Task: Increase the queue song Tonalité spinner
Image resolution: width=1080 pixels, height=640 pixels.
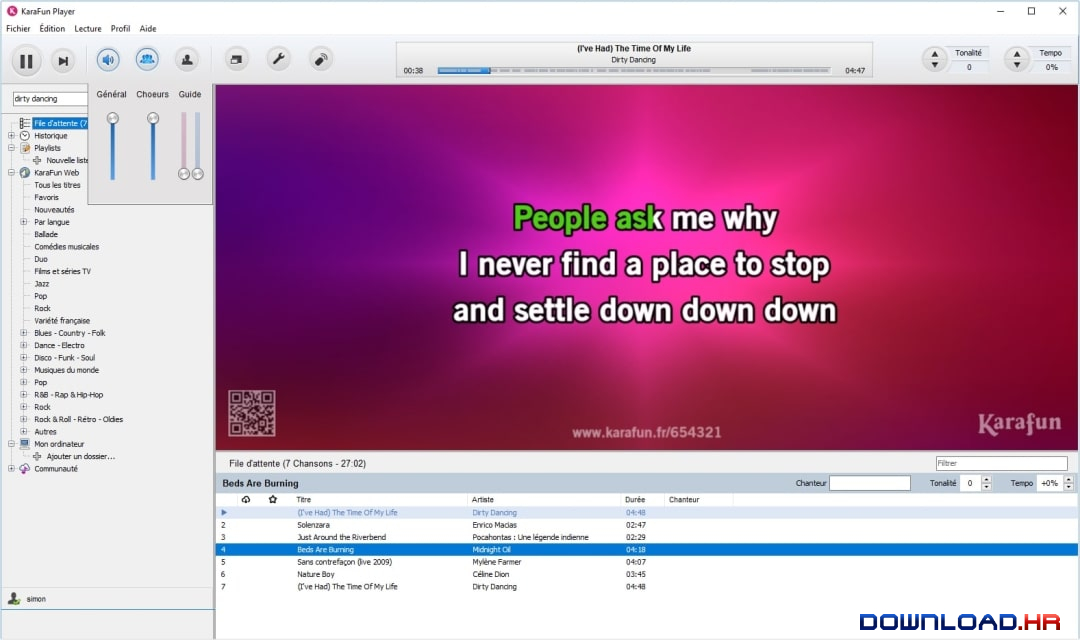Action: 986,479
